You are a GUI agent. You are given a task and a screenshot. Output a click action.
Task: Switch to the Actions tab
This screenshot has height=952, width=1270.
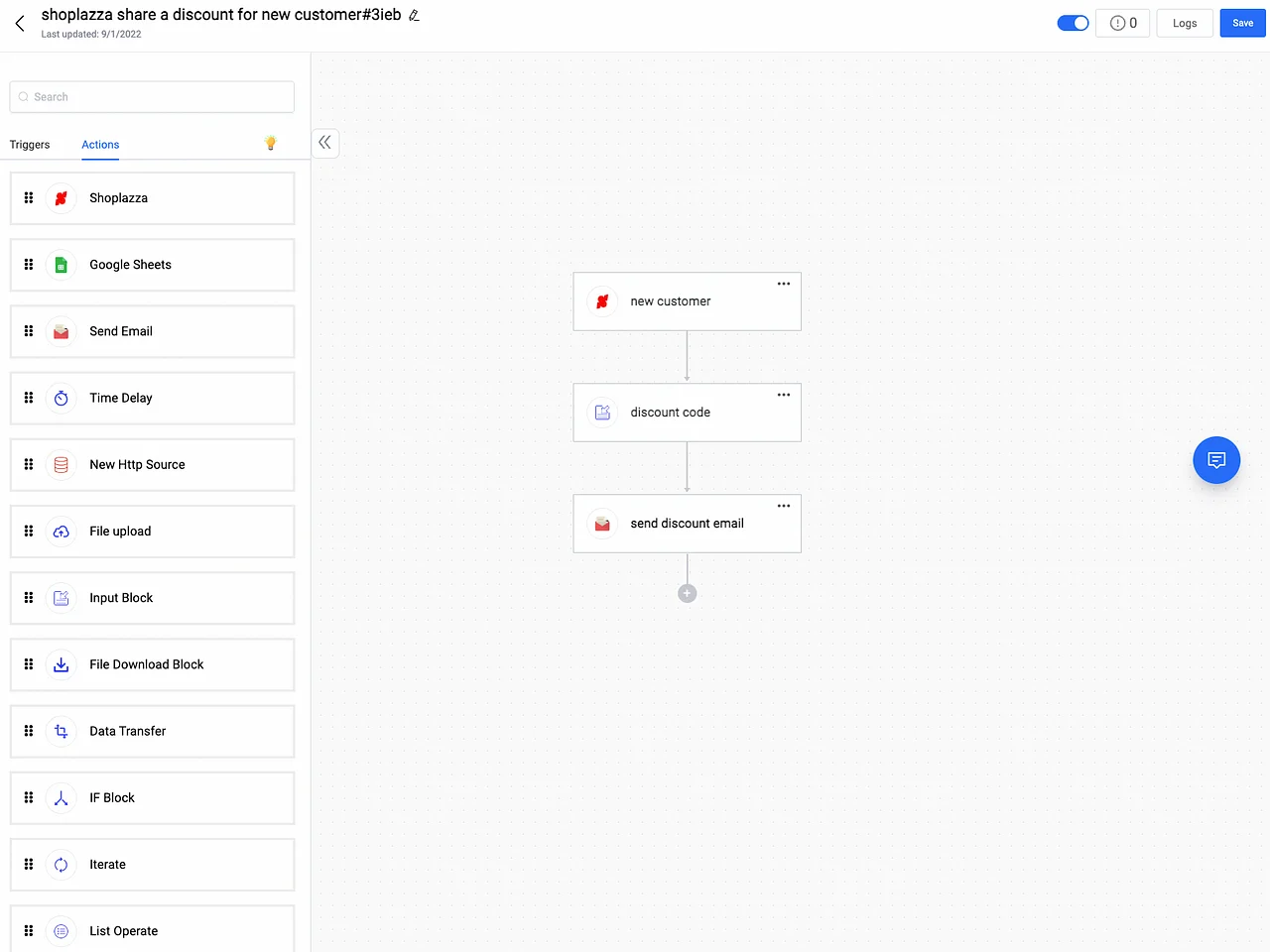(x=99, y=145)
